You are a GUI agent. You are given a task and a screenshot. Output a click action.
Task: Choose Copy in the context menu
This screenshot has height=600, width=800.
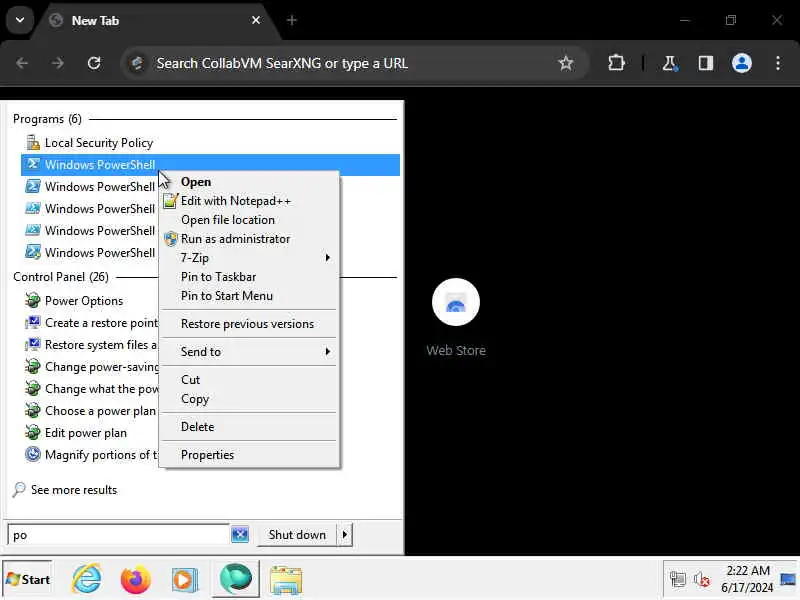point(249,399)
